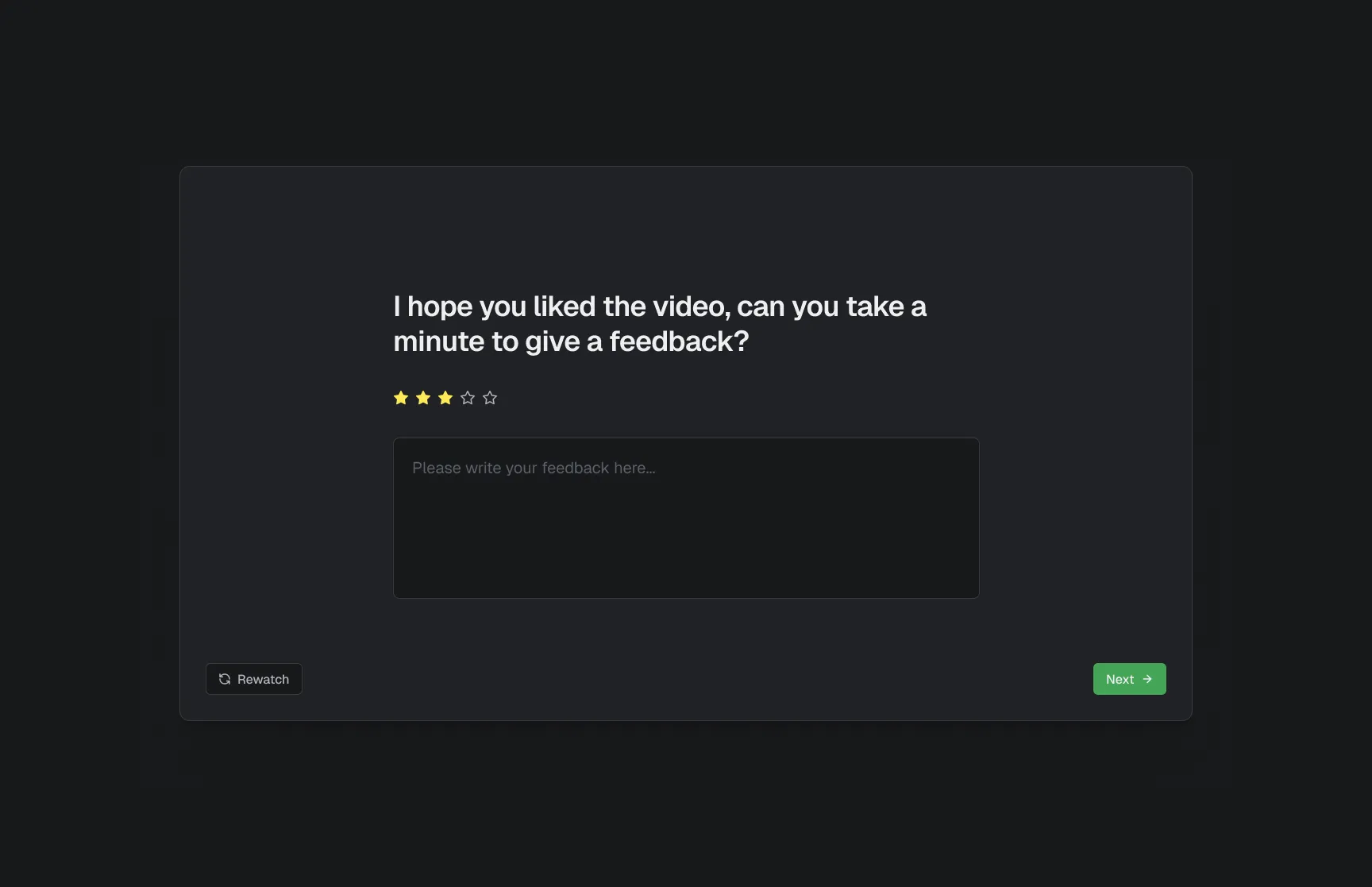The width and height of the screenshot is (1372, 887).
Task: Click the Rewatch button
Action: pos(254,679)
